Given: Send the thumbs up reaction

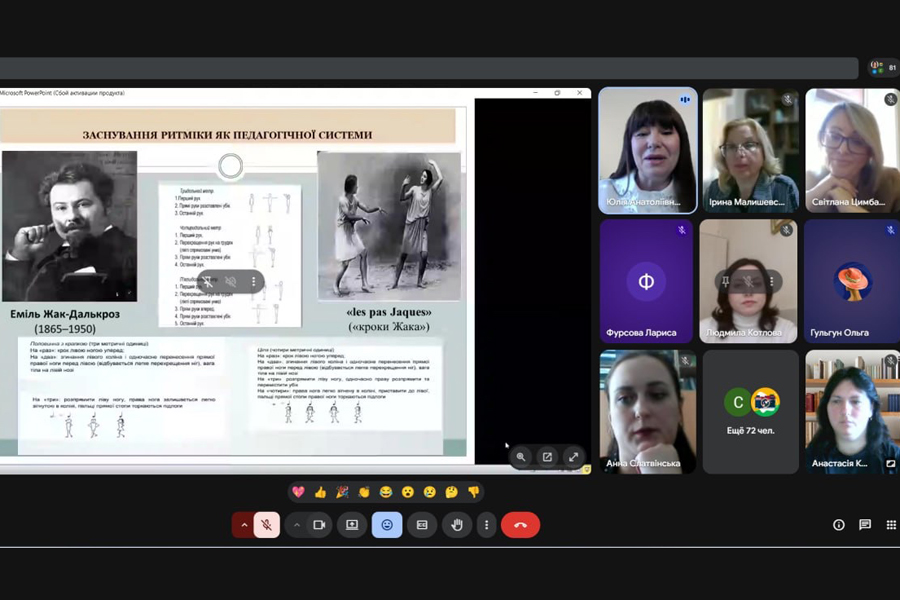Looking at the screenshot, I should (x=320, y=492).
